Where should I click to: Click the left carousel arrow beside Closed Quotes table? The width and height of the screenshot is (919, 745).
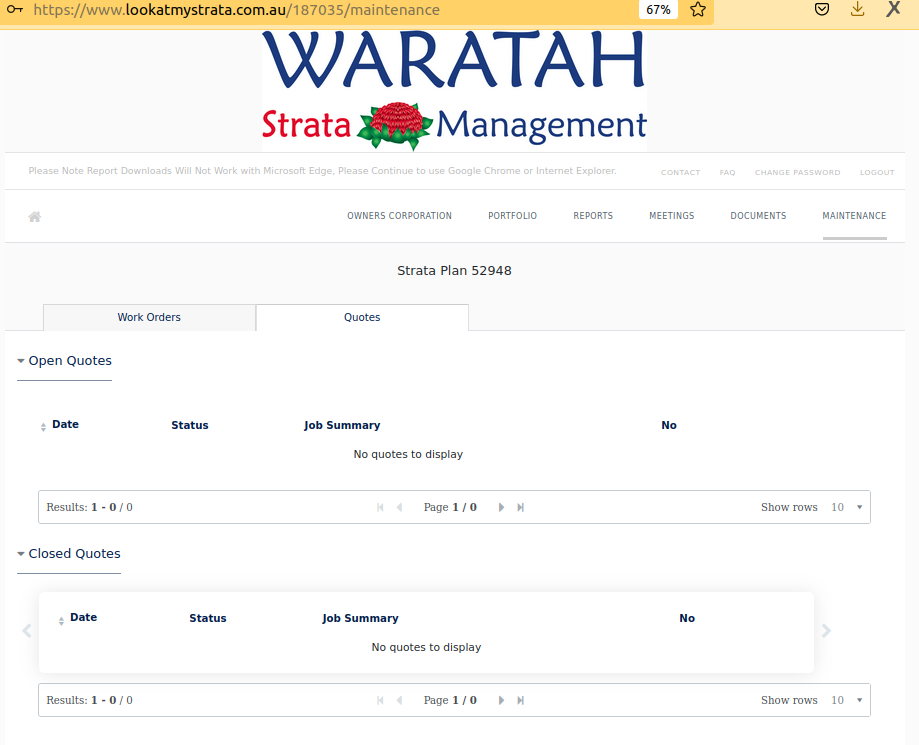[27, 631]
